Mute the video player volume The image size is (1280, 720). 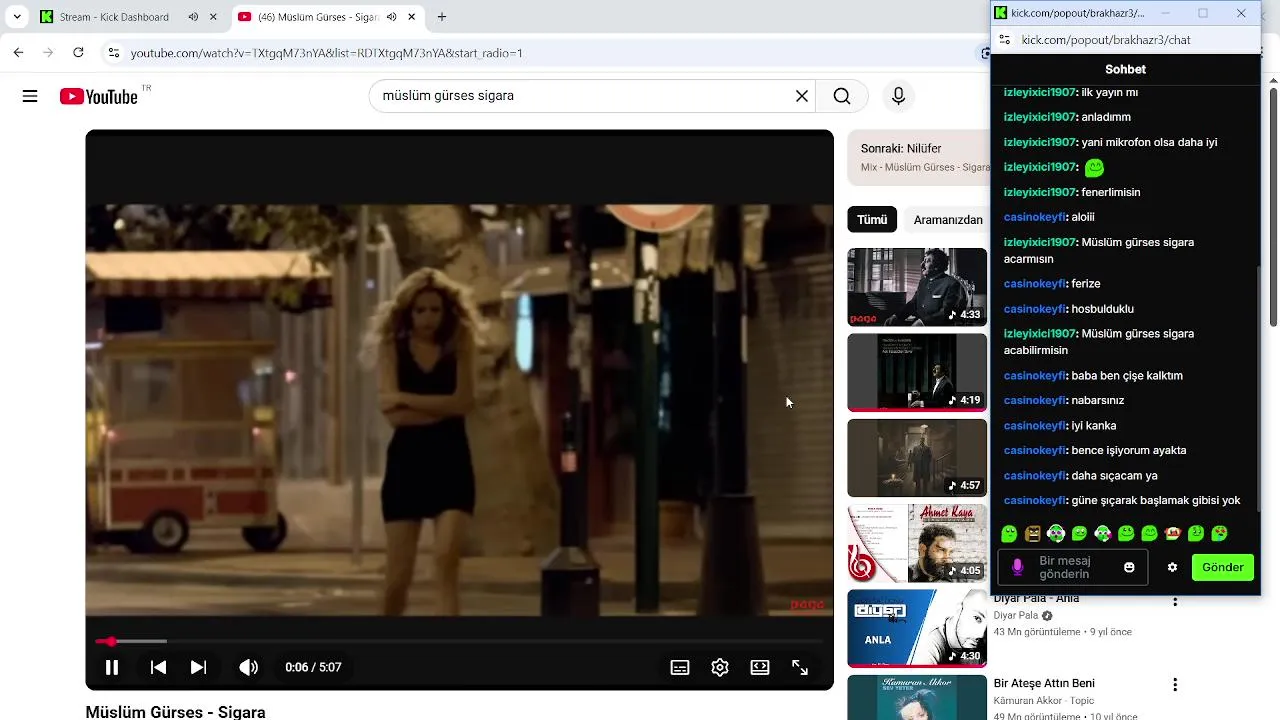pos(248,667)
